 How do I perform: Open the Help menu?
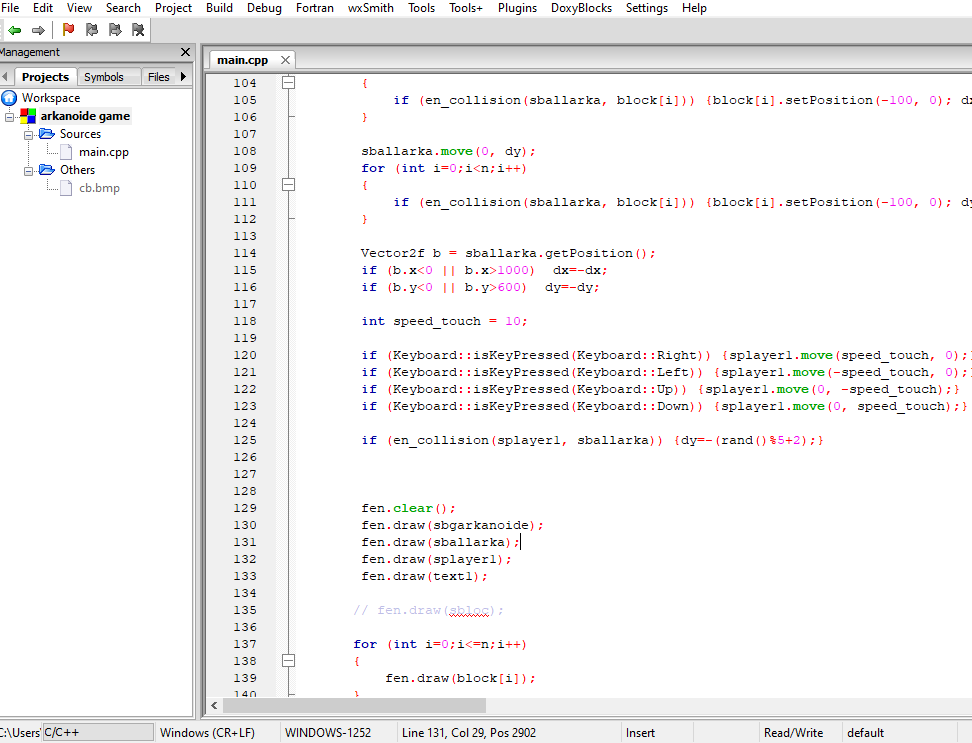tap(694, 8)
